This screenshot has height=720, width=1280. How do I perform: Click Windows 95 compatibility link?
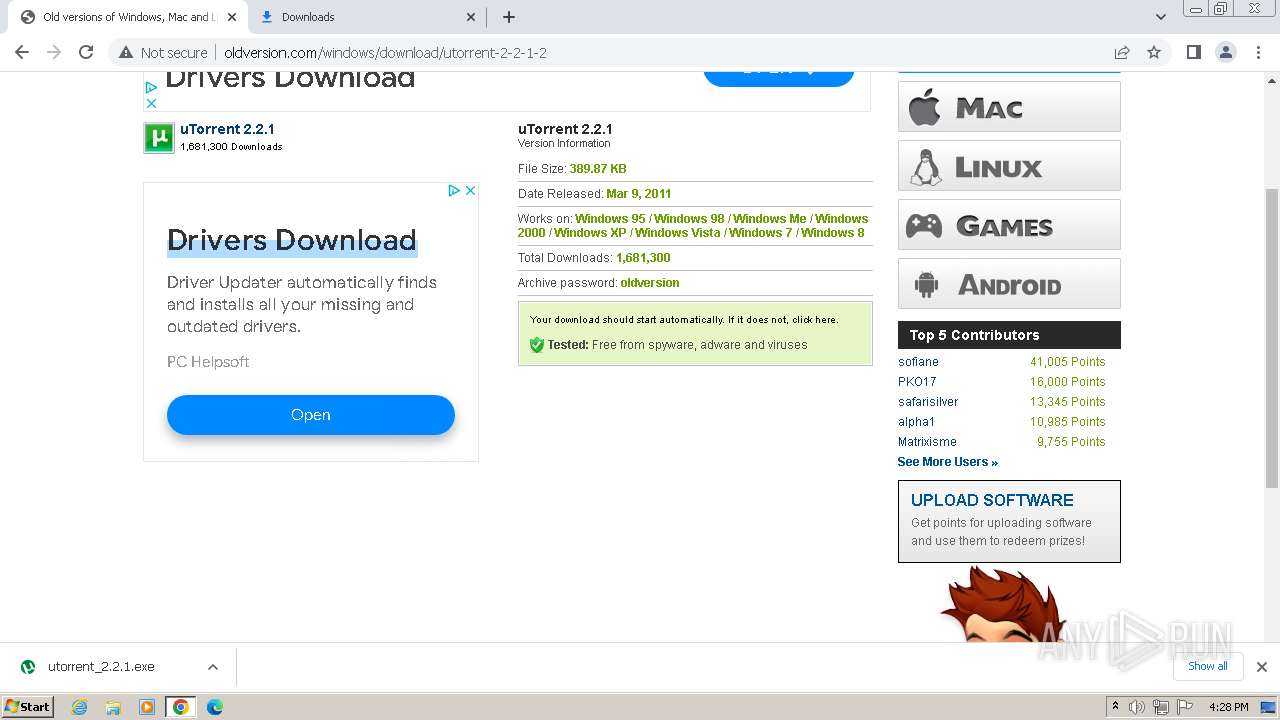point(610,219)
